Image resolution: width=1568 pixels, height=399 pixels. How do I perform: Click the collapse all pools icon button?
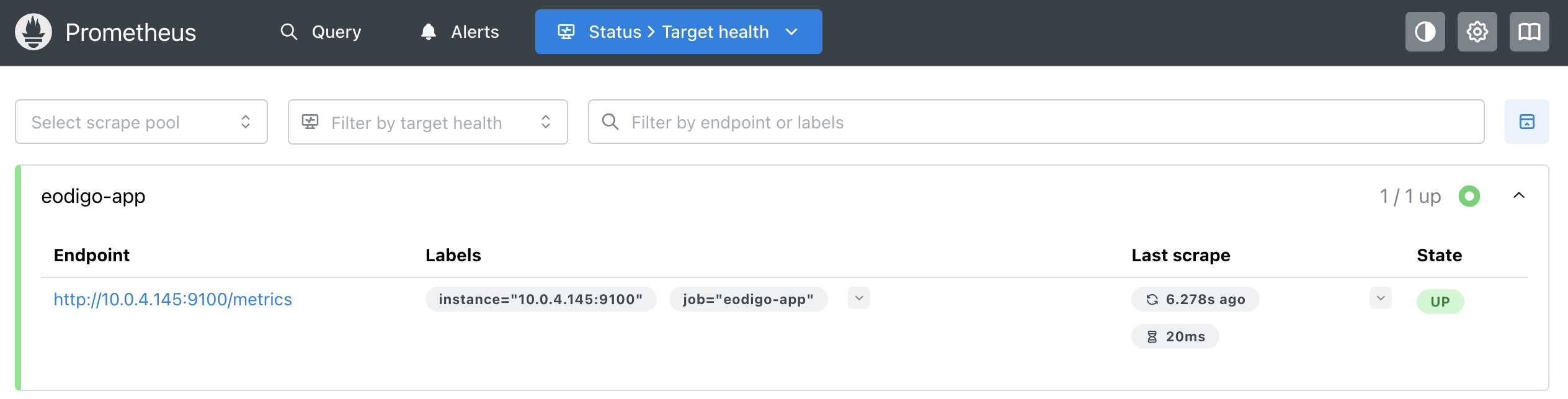1526,122
